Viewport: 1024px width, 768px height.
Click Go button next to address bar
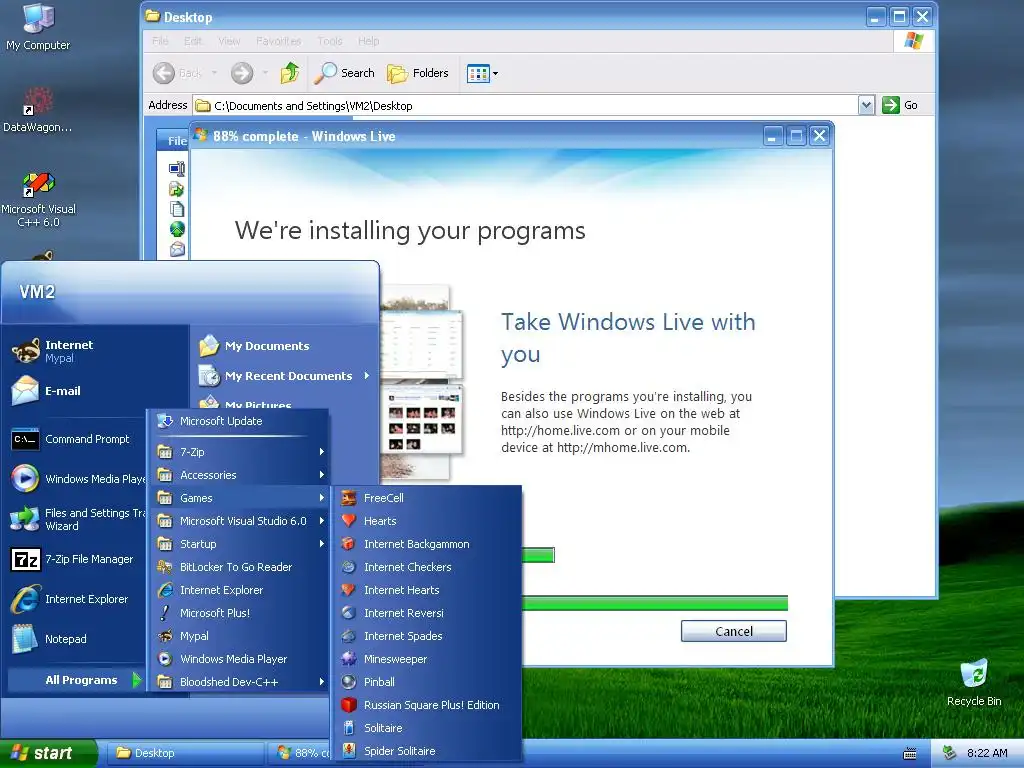coord(900,105)
